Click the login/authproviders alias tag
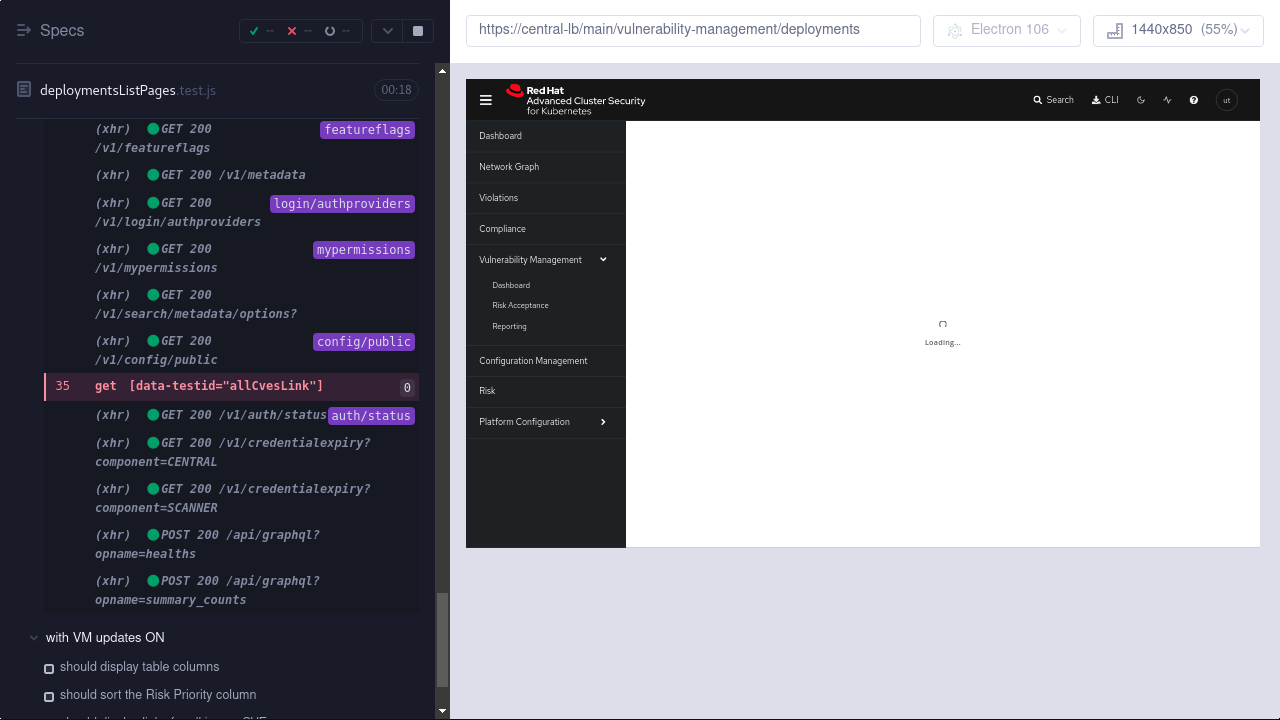The image size is (1280, 720). coord(342,204)
